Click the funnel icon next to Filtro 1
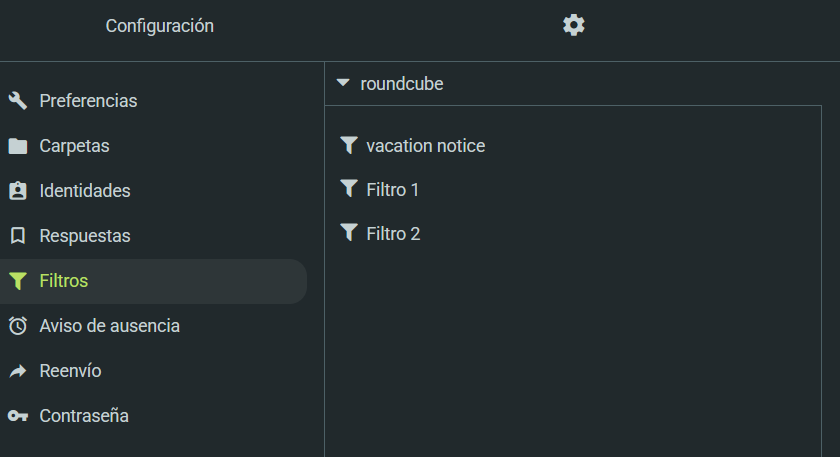 point(348,189)
